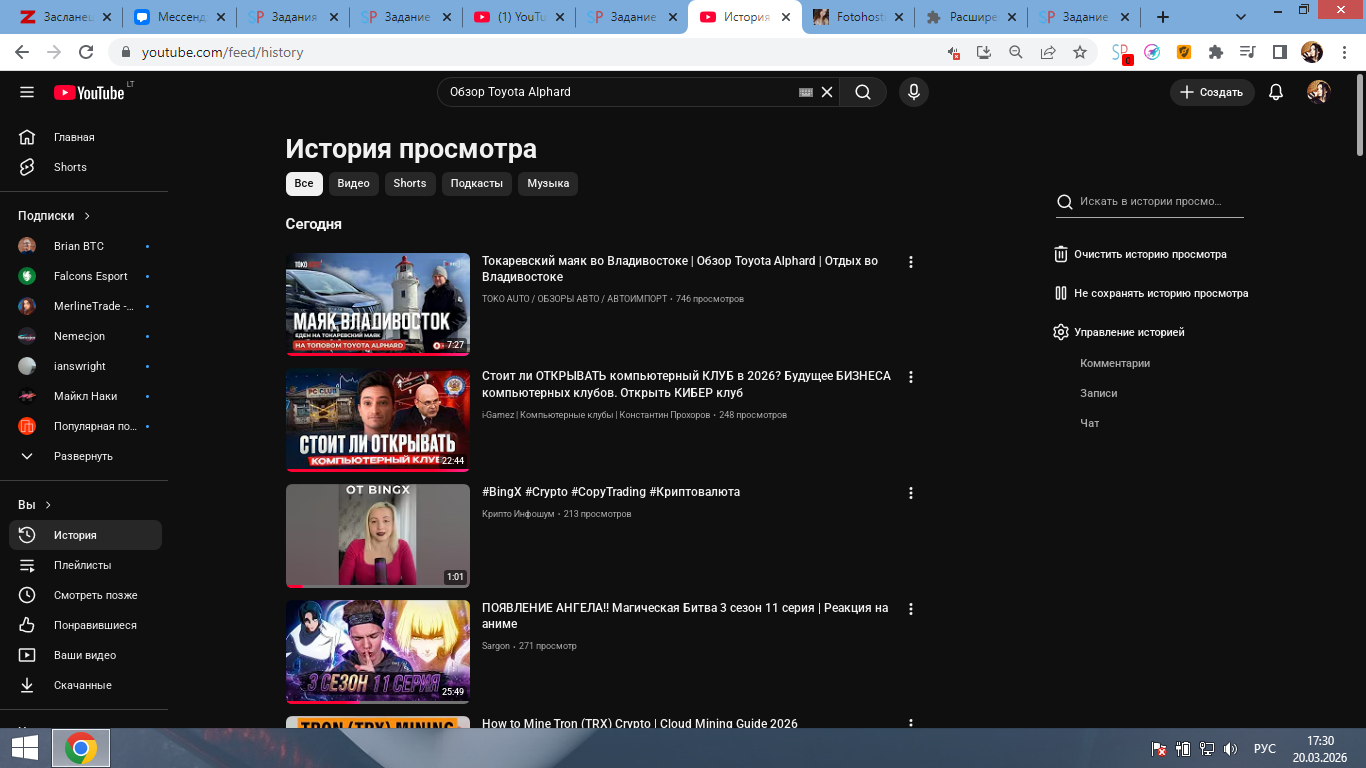Image resolution: width=1366 pixels, height=768 pixels.
Task: Open Майкл Наки subscription channel
Action: click(85, 396)
